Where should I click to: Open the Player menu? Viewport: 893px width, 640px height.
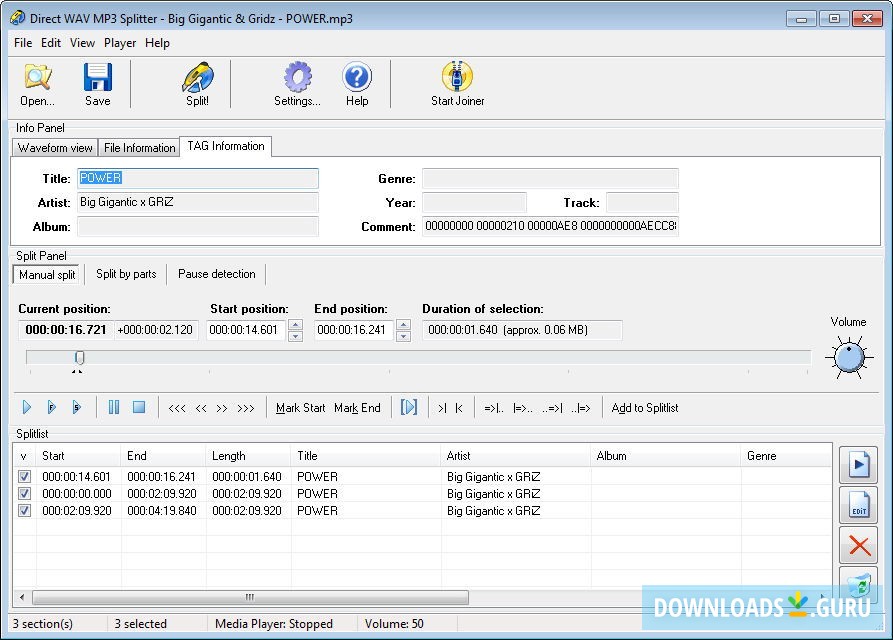(x=120, y=43)
